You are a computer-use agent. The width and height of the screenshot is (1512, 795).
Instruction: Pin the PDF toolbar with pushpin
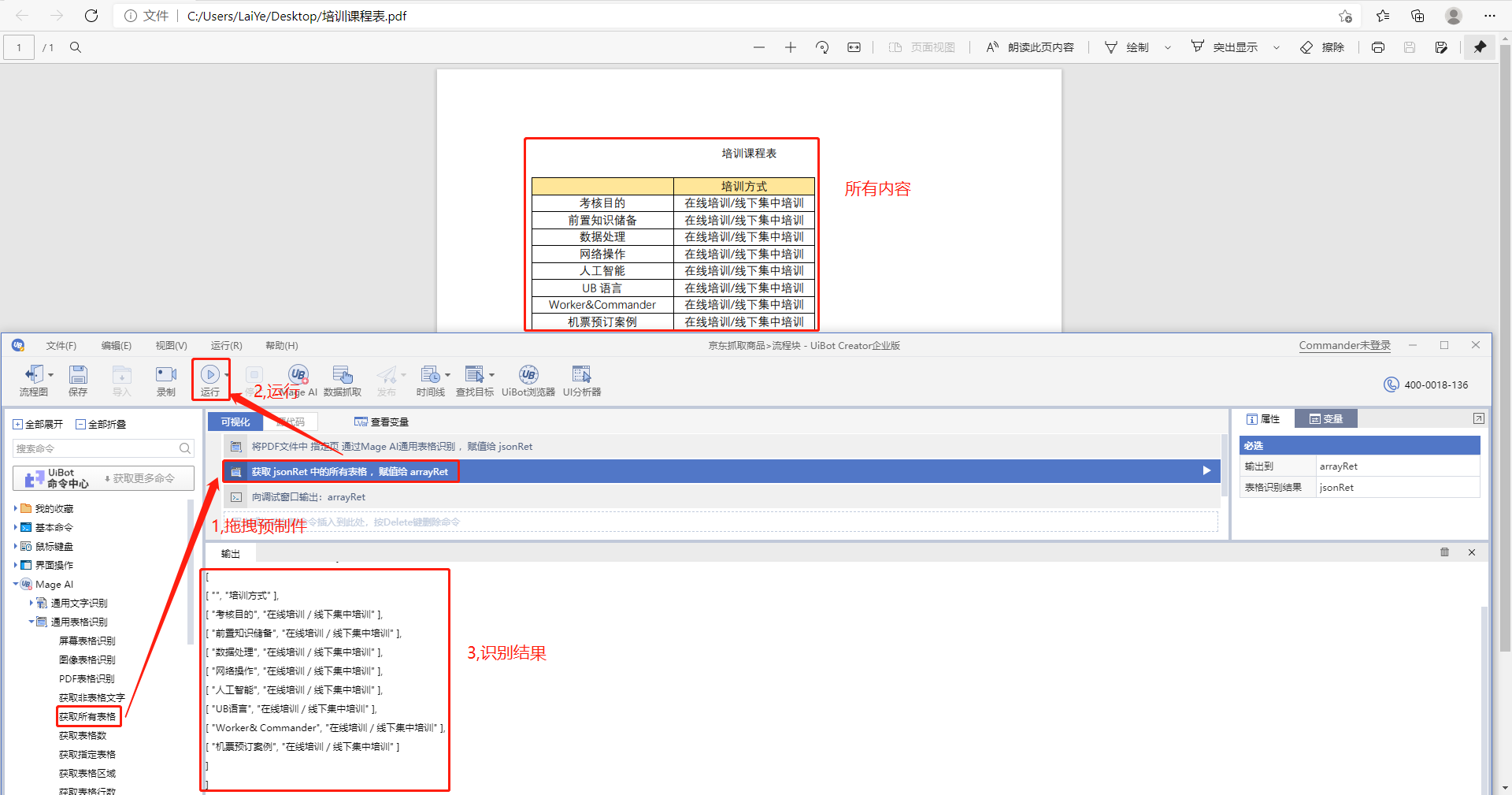pos(1480,47)
